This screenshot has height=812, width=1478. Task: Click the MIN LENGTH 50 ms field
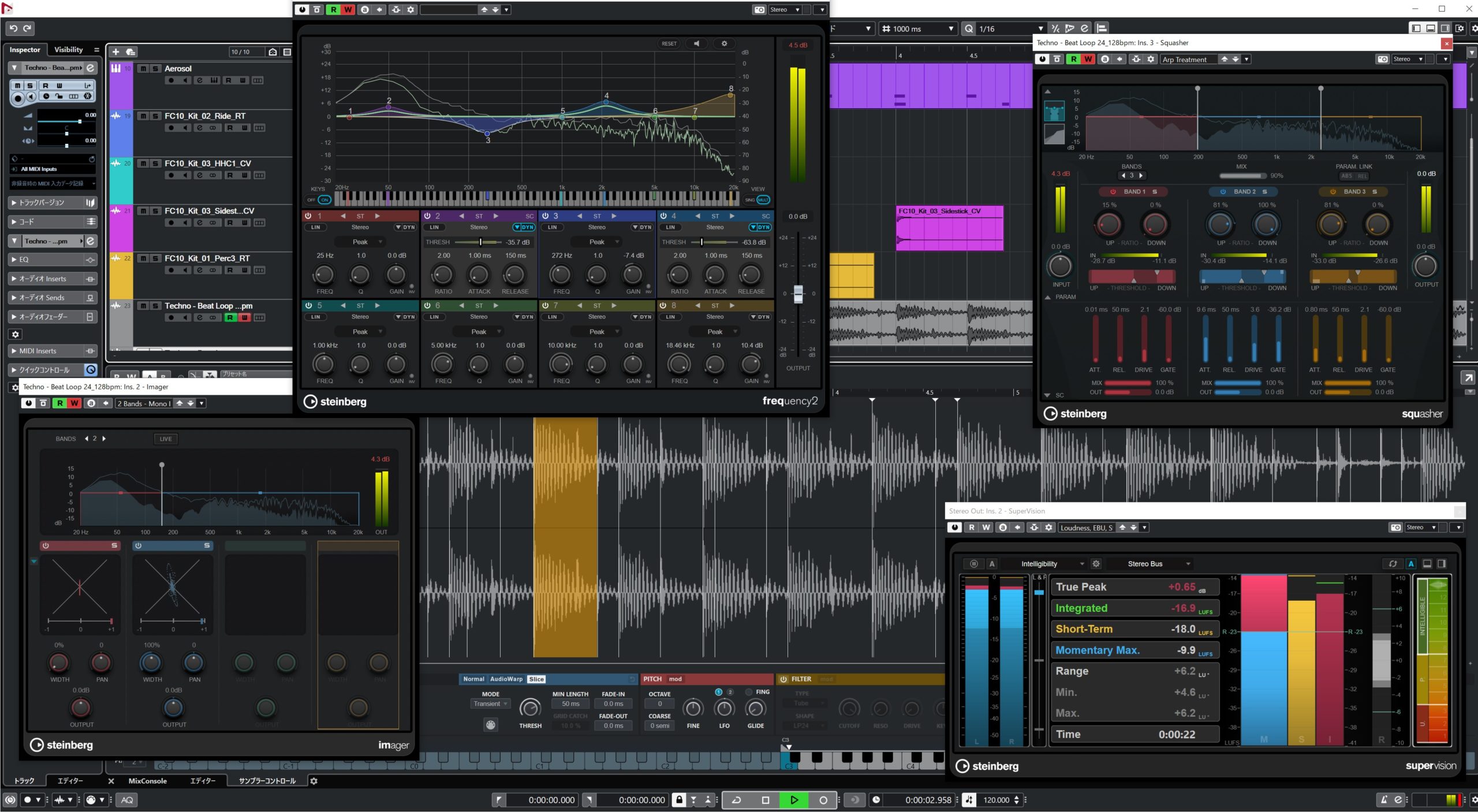[570, 704]
